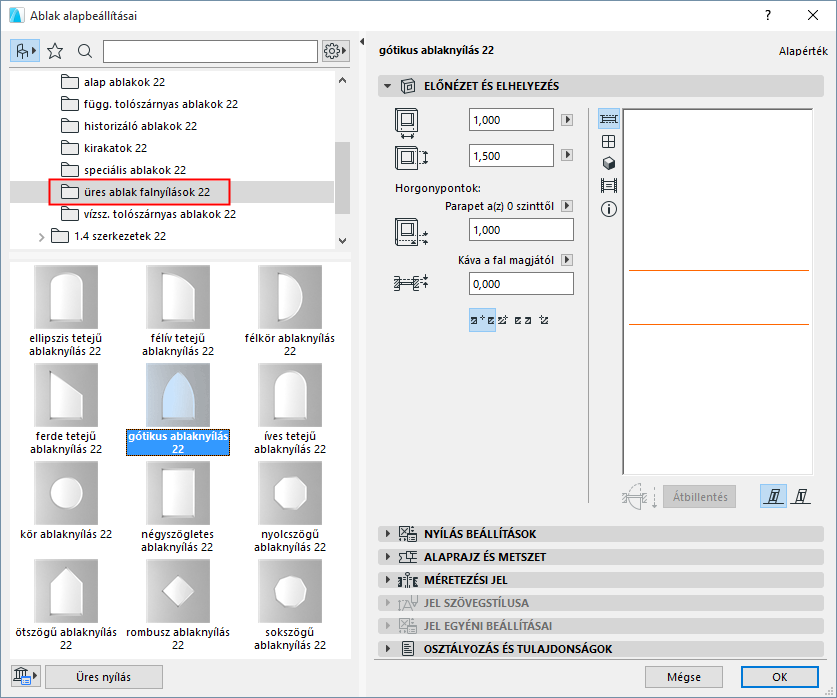The width and height of the screenshot is (837, 698).
Task: Click the Előnézet és elhelyezés panel icon
Action: point(408,86)
